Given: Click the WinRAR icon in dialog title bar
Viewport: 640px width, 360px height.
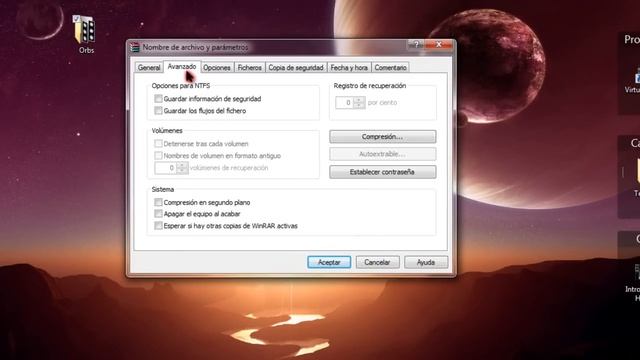Looking at the screenshot, I should coord(135,47).
